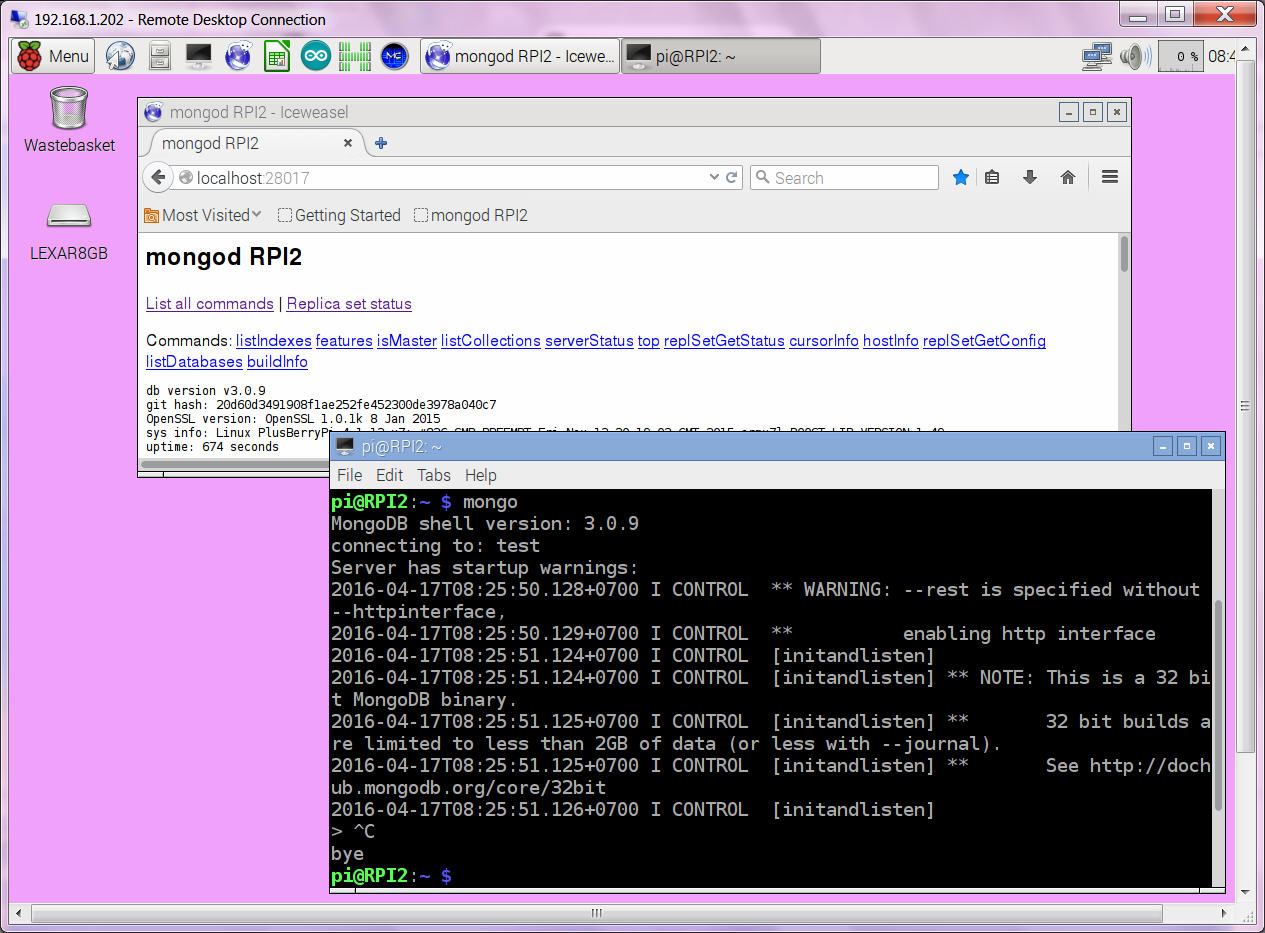The image size is (1265, 933).
Task: Expand the Most Visited bookmarks dropdown
Action: (204, 215)
